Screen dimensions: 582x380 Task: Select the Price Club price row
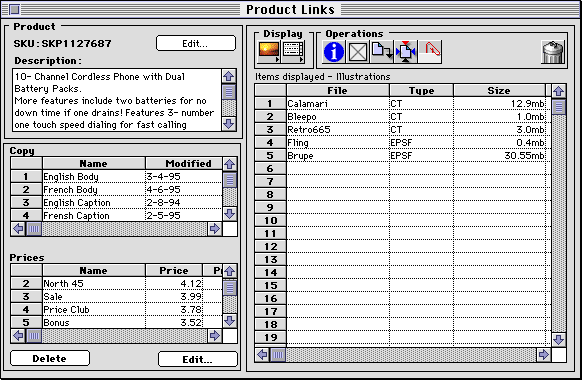[117, 309]
